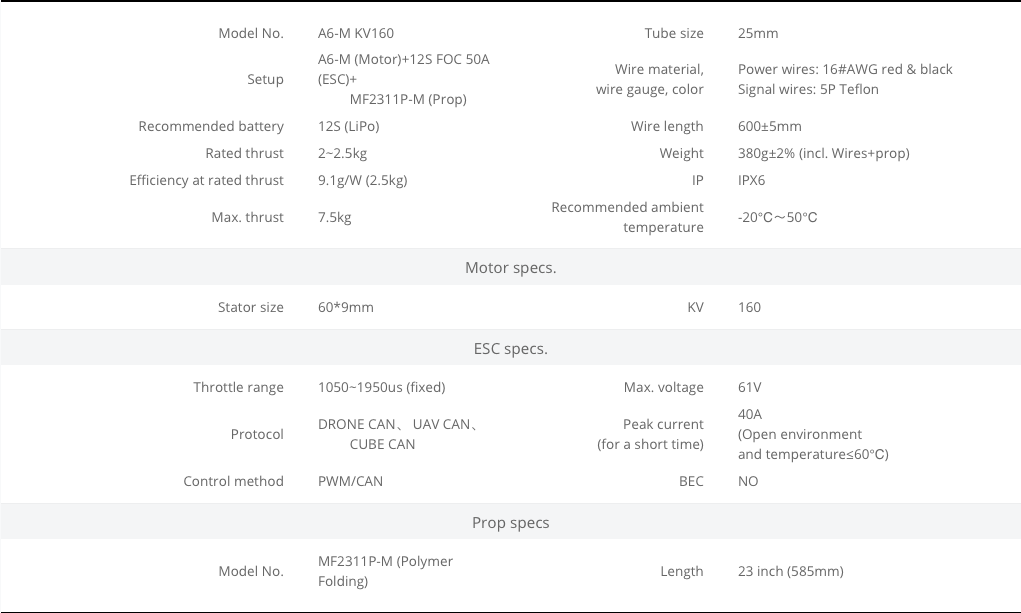Click the Rated thrust label
The width and height of the screenshot is (1021, 613).
[244, 153]
